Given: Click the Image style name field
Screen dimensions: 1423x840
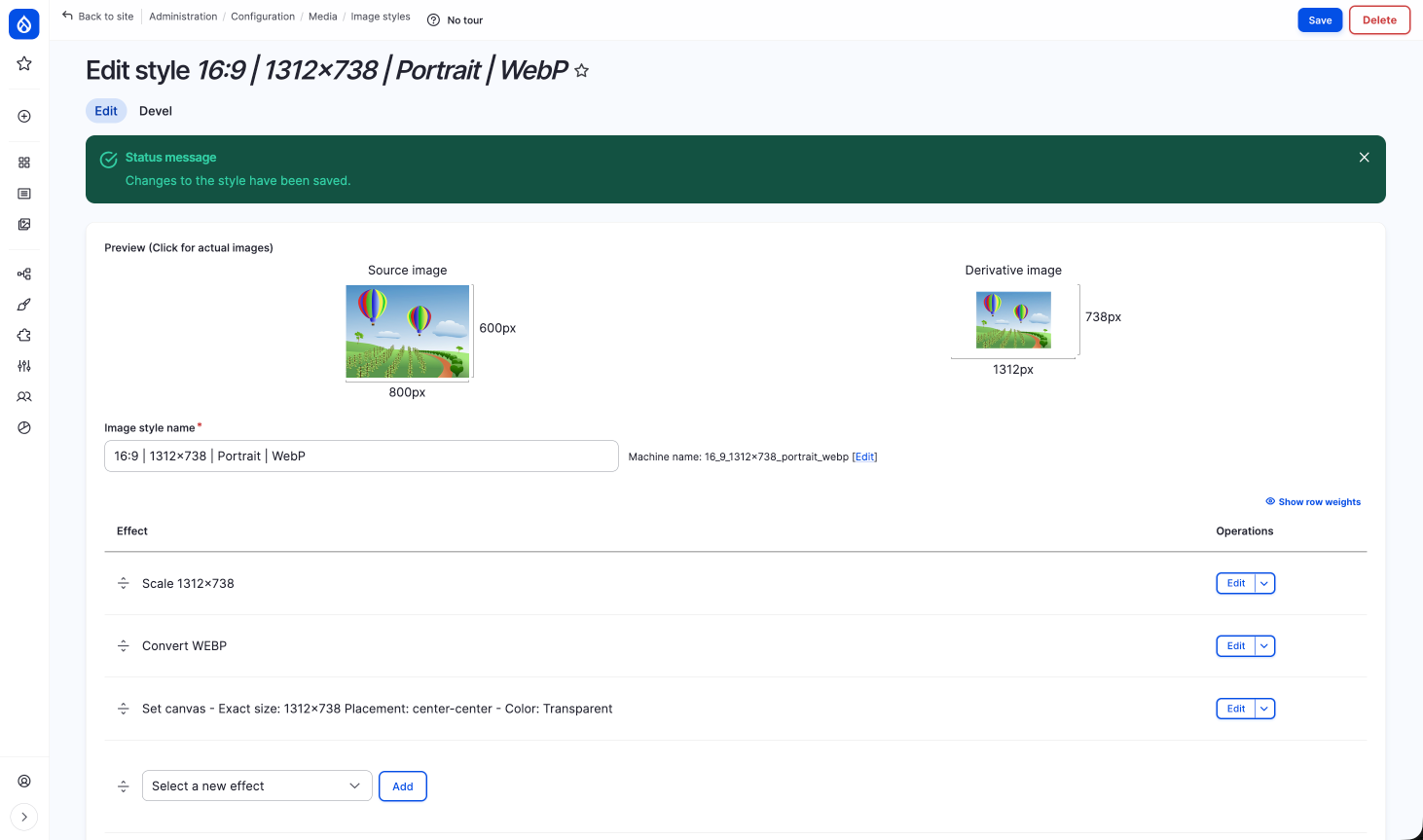Looking at the screenshot, I should point(361,457).
